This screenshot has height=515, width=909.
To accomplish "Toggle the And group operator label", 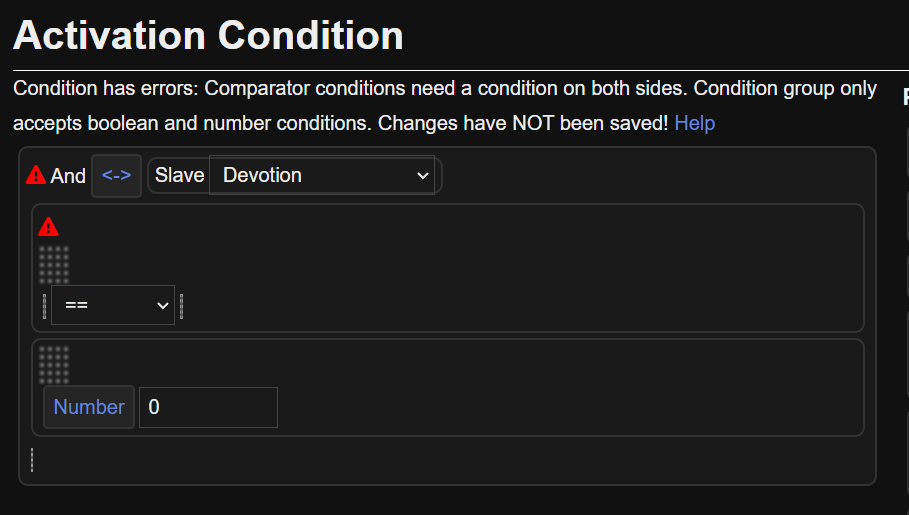I will coord(68,176).
